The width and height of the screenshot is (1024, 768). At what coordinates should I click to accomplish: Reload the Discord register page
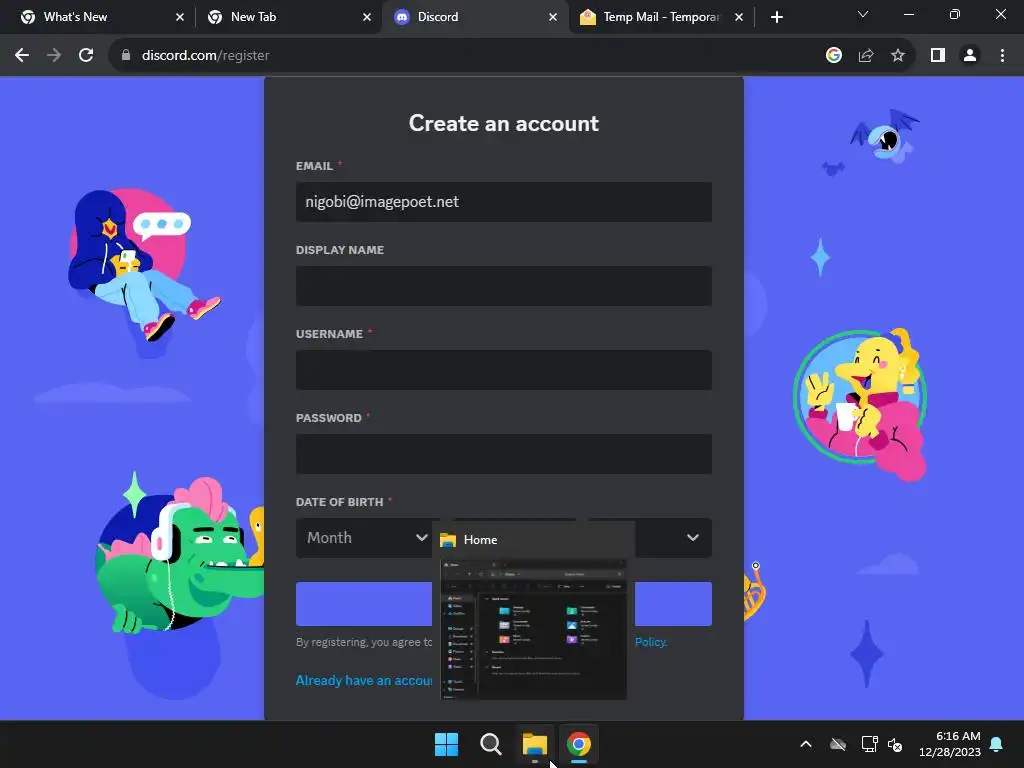pyautogui.click(x=86, y=56)
